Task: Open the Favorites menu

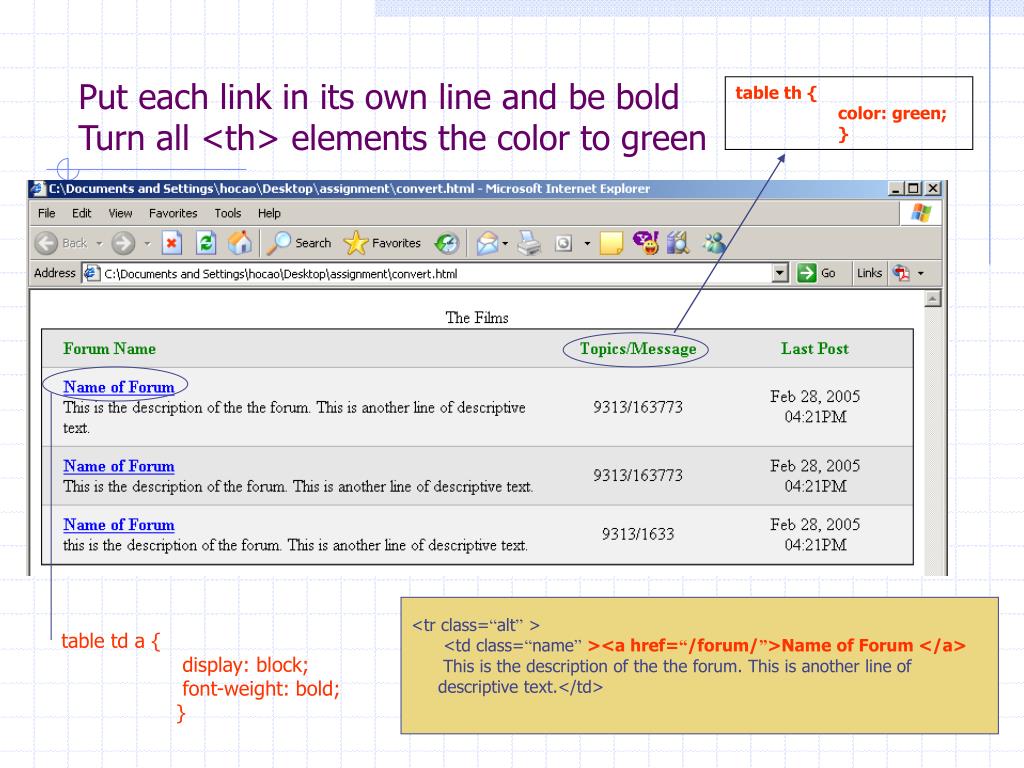Action: pyautogui.click(x=173, y=213)
